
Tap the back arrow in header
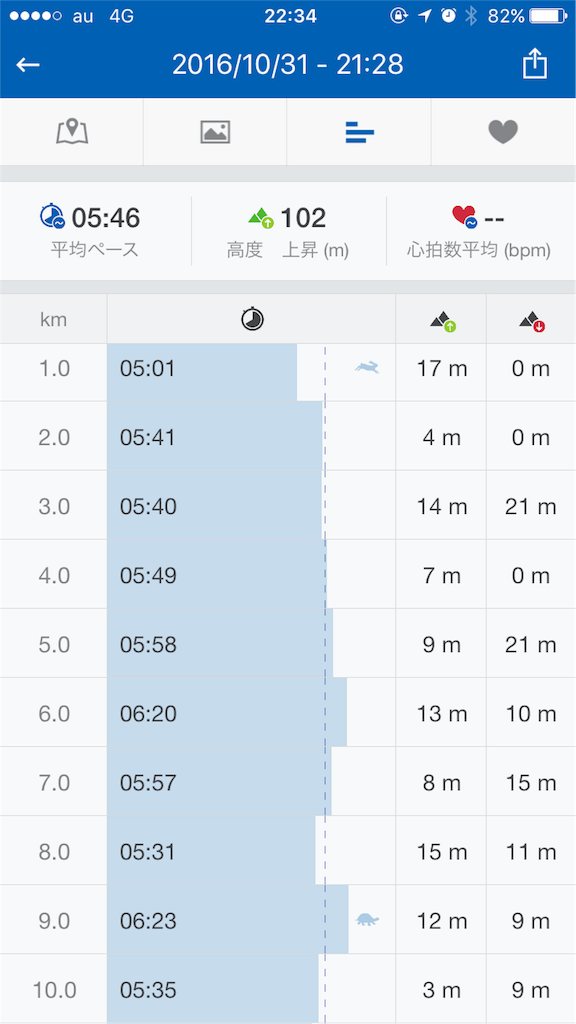pyautogui.click(x=28, y=65)
